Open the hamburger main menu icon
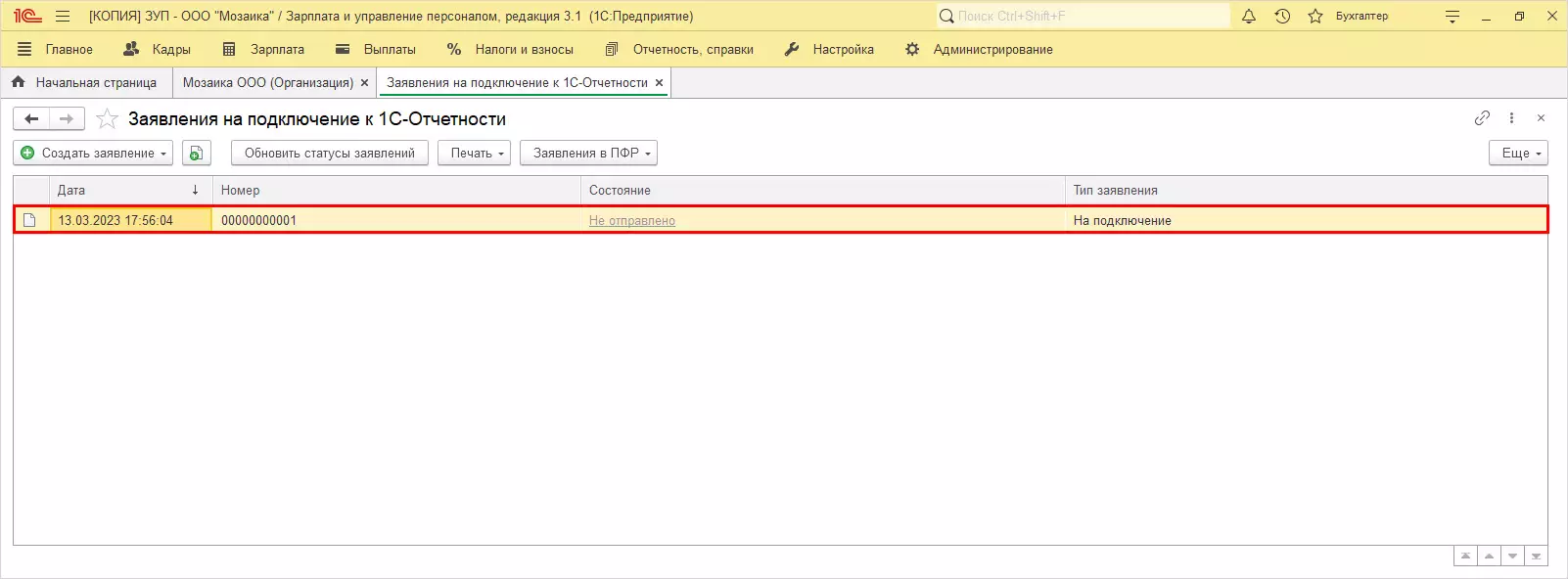Screen dimensions: 1568x579 [x=63, y=16]
